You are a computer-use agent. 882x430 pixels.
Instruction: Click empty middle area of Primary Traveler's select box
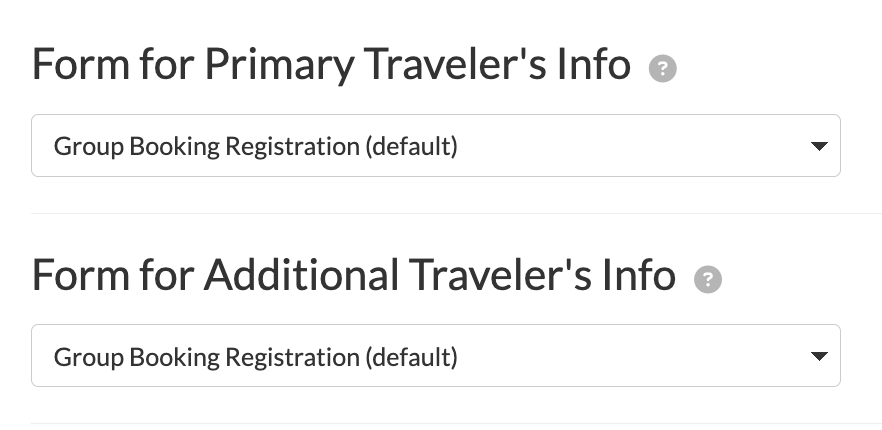click(x=630, y=147)
